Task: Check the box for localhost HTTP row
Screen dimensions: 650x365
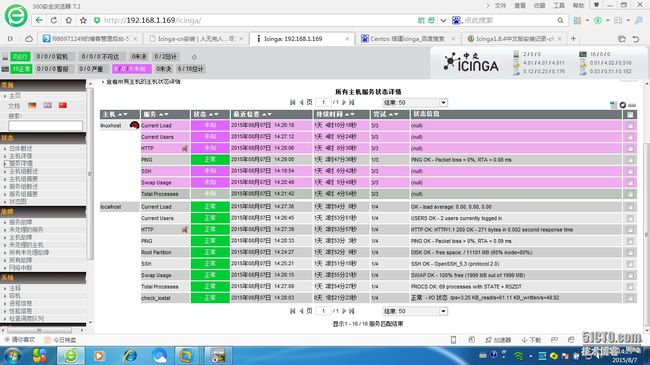Action: (630, 229)
